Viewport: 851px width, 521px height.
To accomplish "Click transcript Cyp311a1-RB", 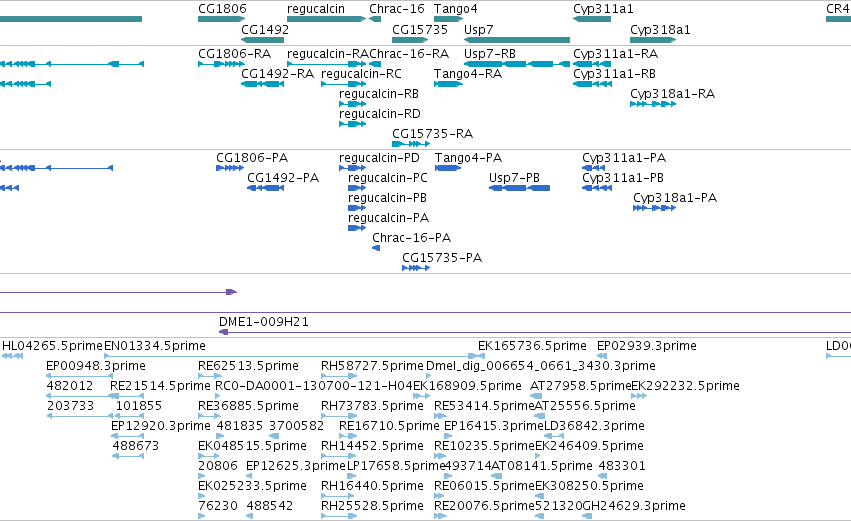I will click(x=592, y=84).
